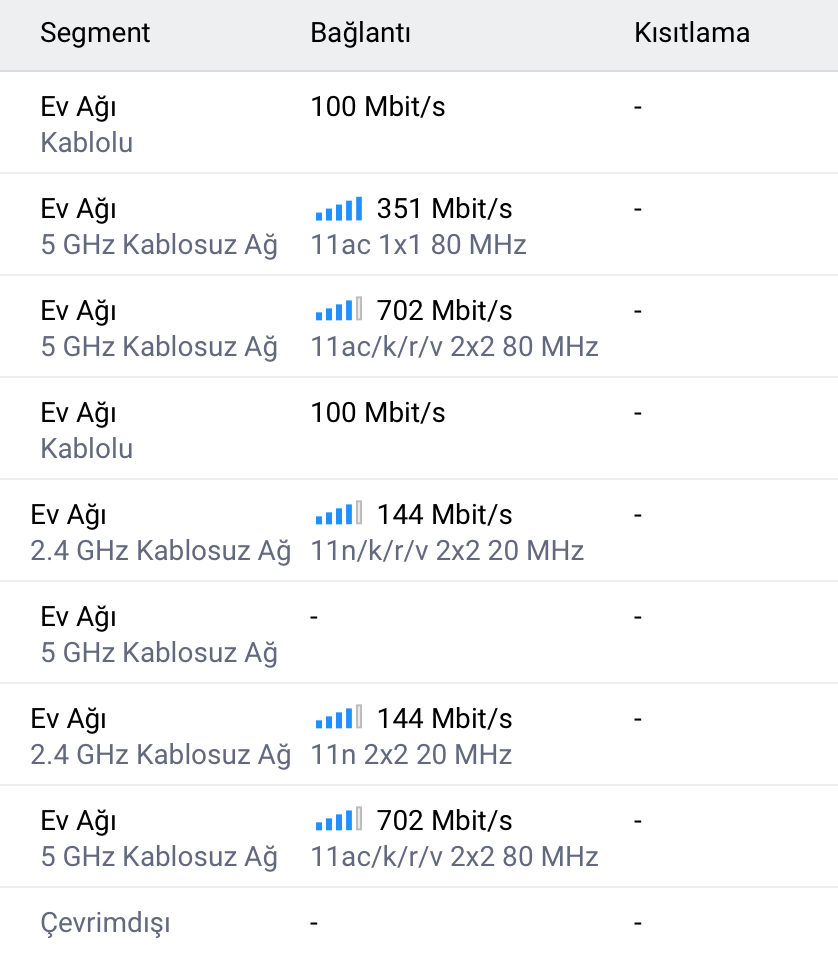Click Kısıtlama dash in the Çevrimdışı row
Image resolution: width=838 pixels, height=954 pixels.
click(x=638, y=924)
